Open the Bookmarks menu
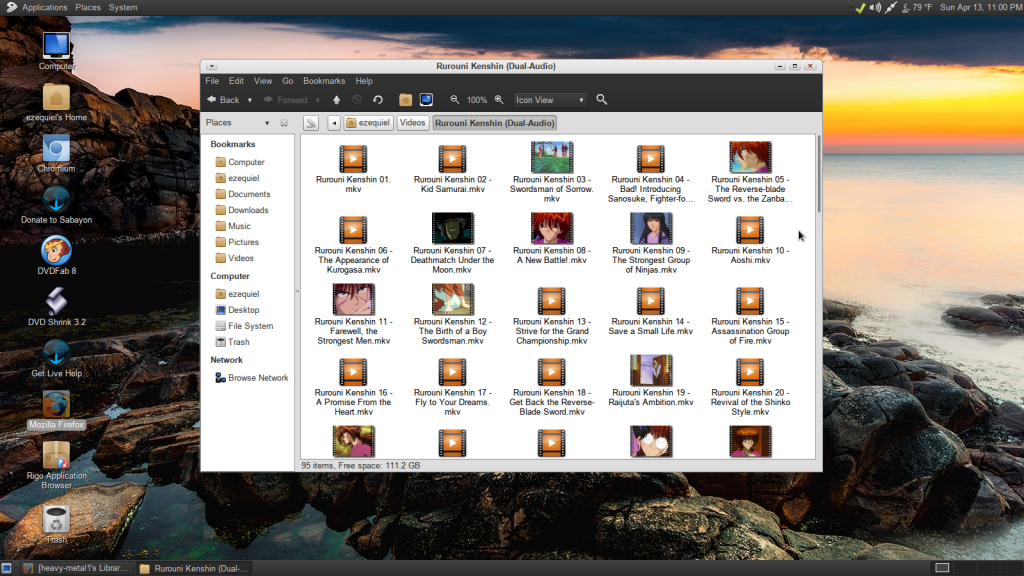1024x576 pixels. click(x=324, y=81)
